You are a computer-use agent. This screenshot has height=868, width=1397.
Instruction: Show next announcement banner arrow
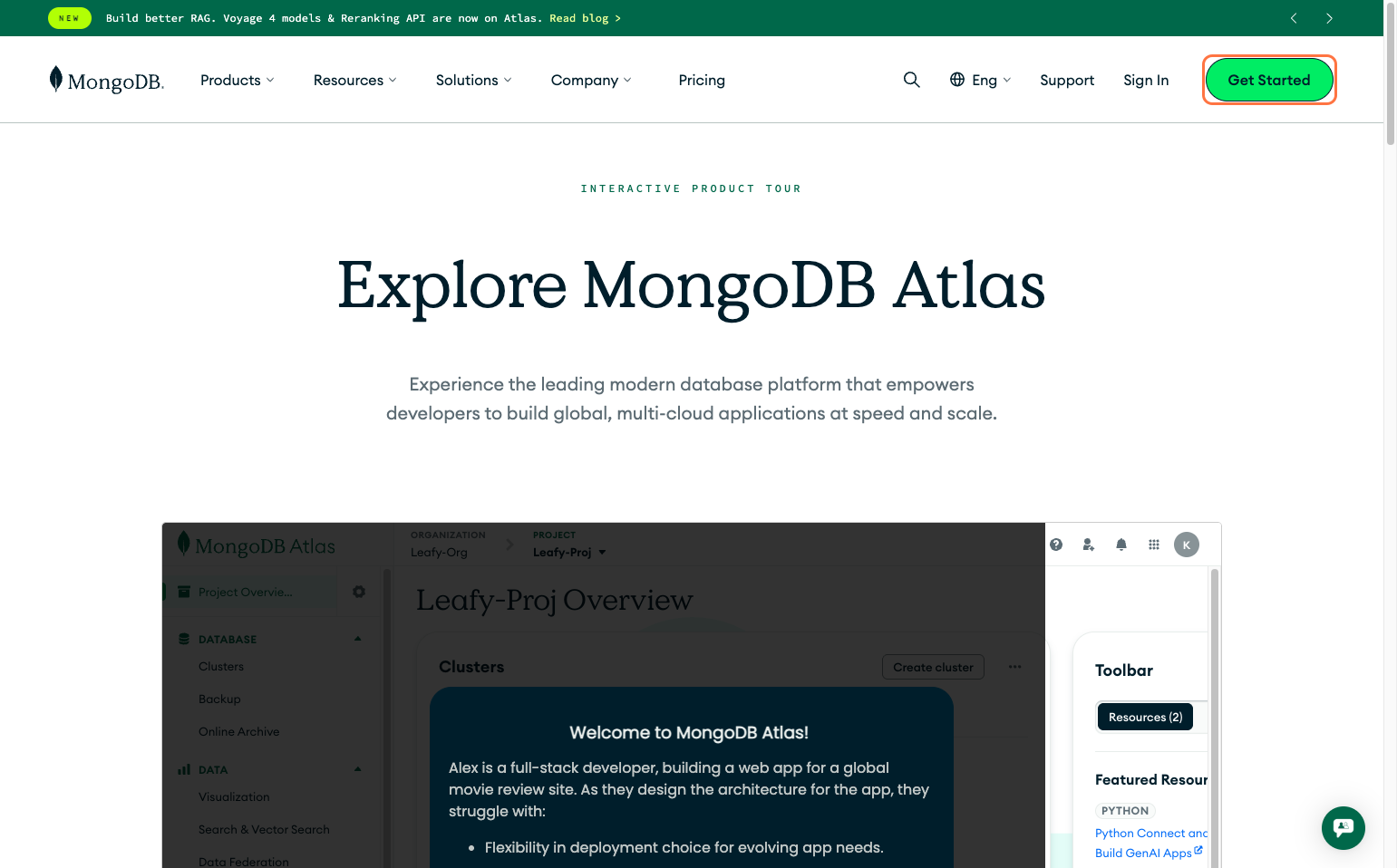point(1329,18)
